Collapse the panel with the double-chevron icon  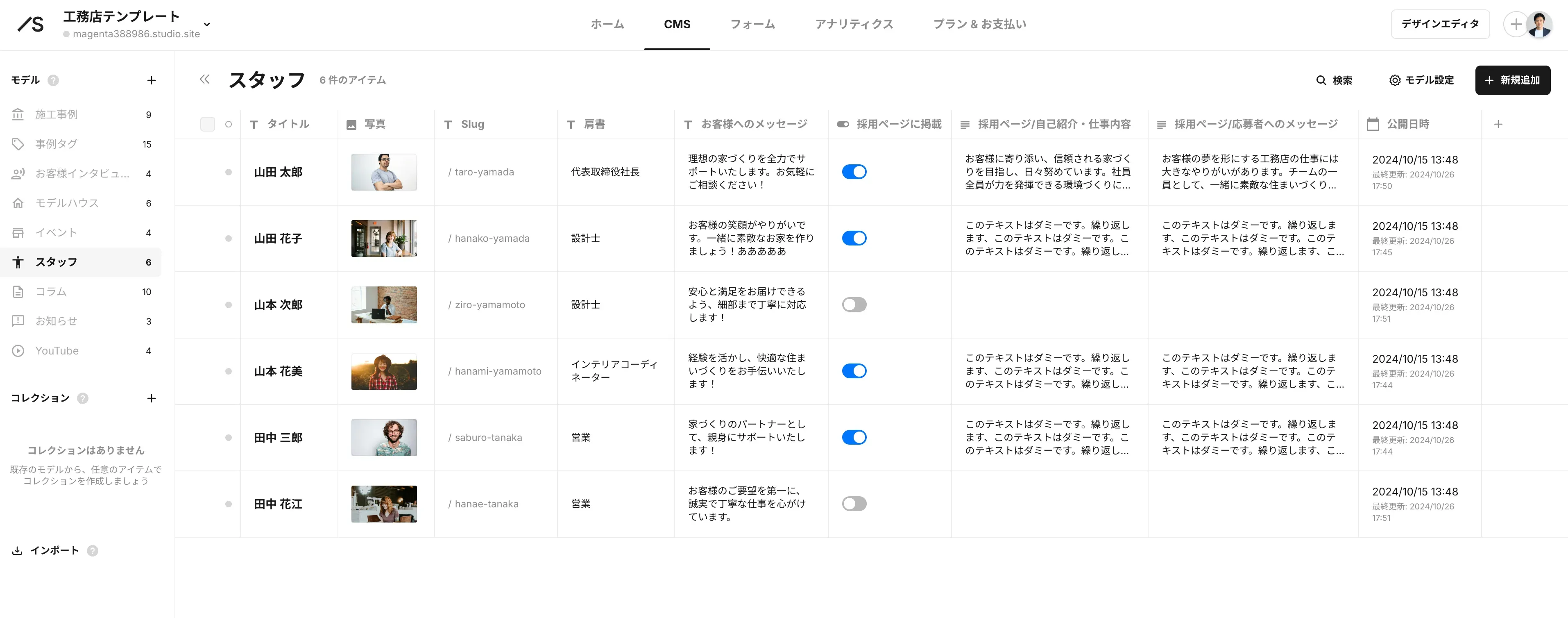[x=204, y=79]
